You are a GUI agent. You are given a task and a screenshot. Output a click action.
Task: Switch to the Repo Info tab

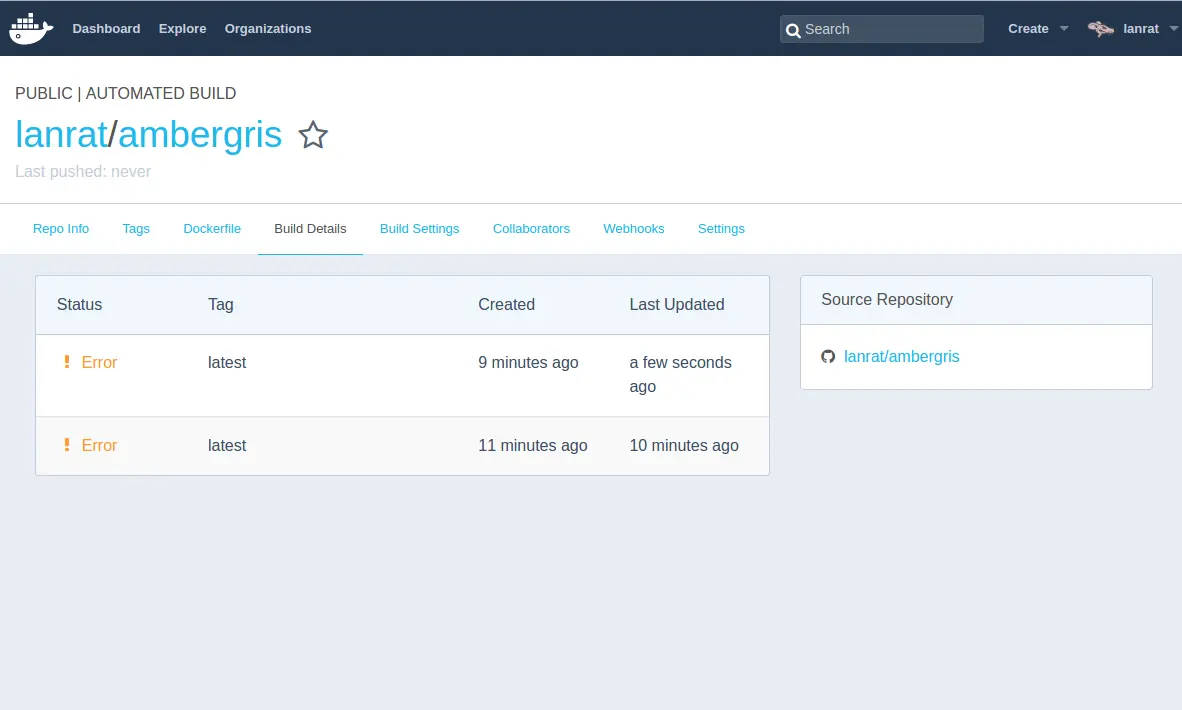coord(61,228)
